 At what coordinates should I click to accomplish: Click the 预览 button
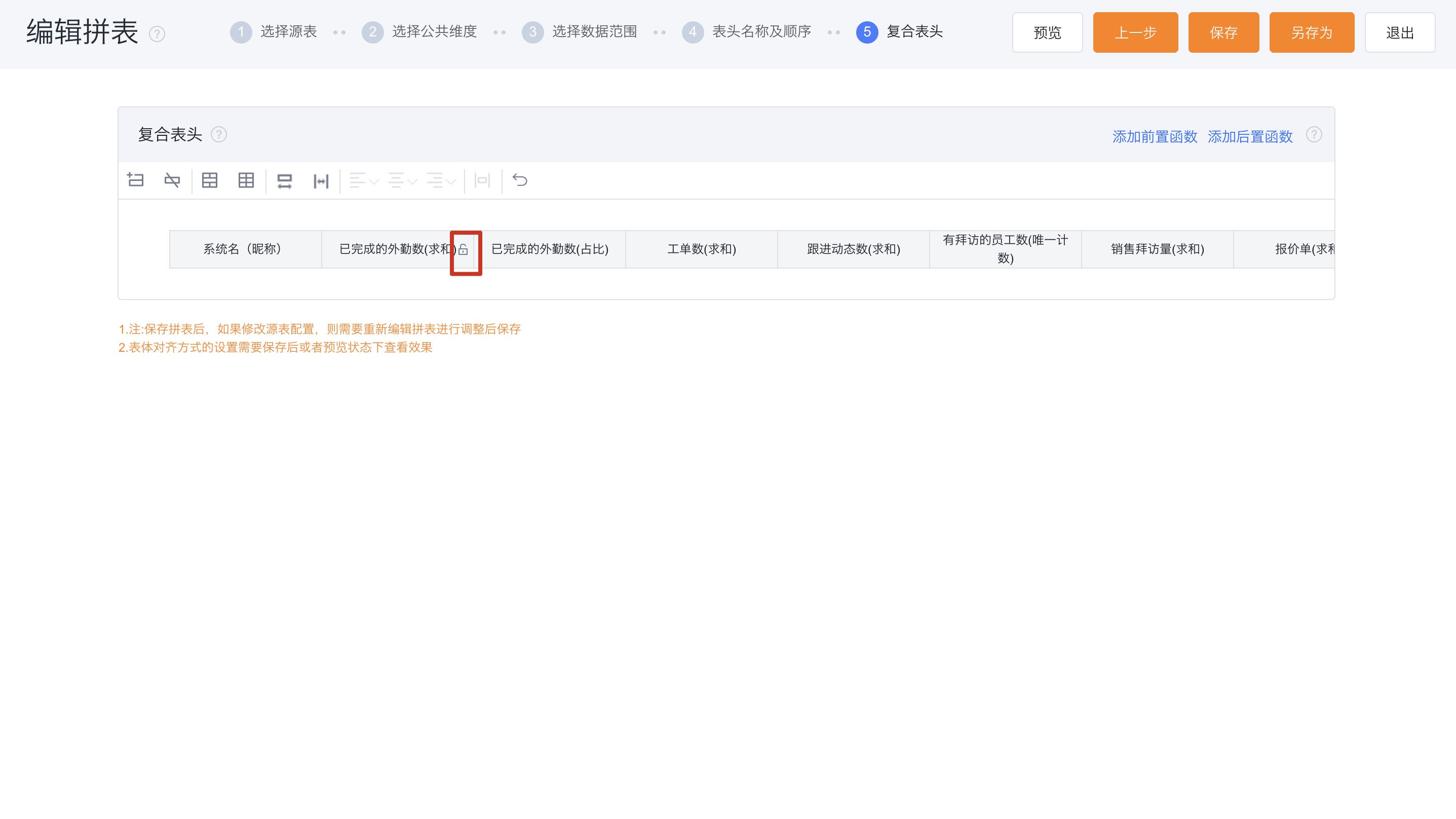click(x=1047, y=32)
